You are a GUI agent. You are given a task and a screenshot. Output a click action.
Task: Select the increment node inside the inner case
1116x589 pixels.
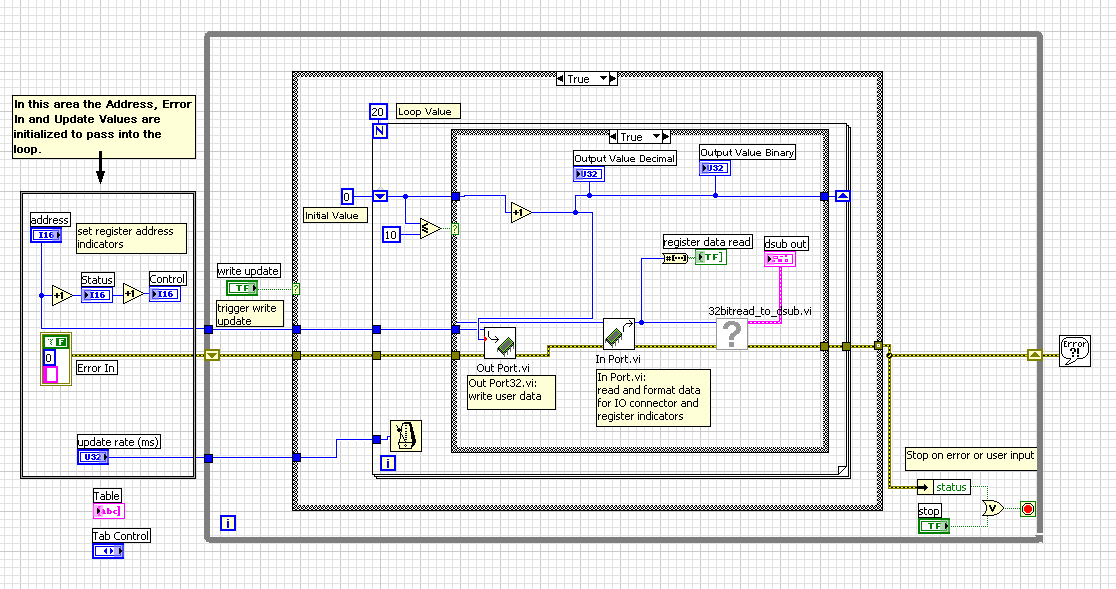pyautogui.click(x=522, y=212)
